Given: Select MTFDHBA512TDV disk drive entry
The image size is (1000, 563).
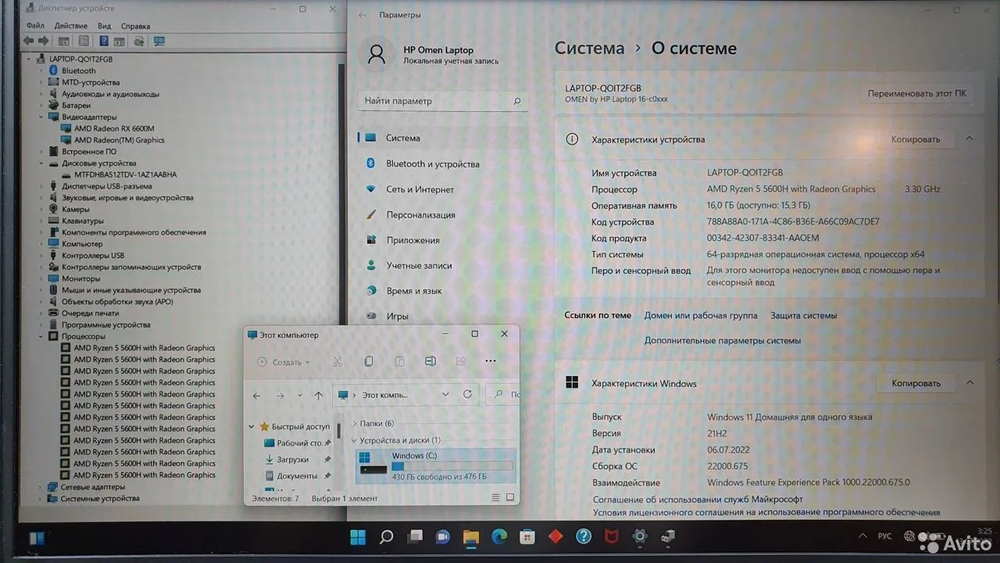Looking at the screenshot, I should [x=125, y=174].
